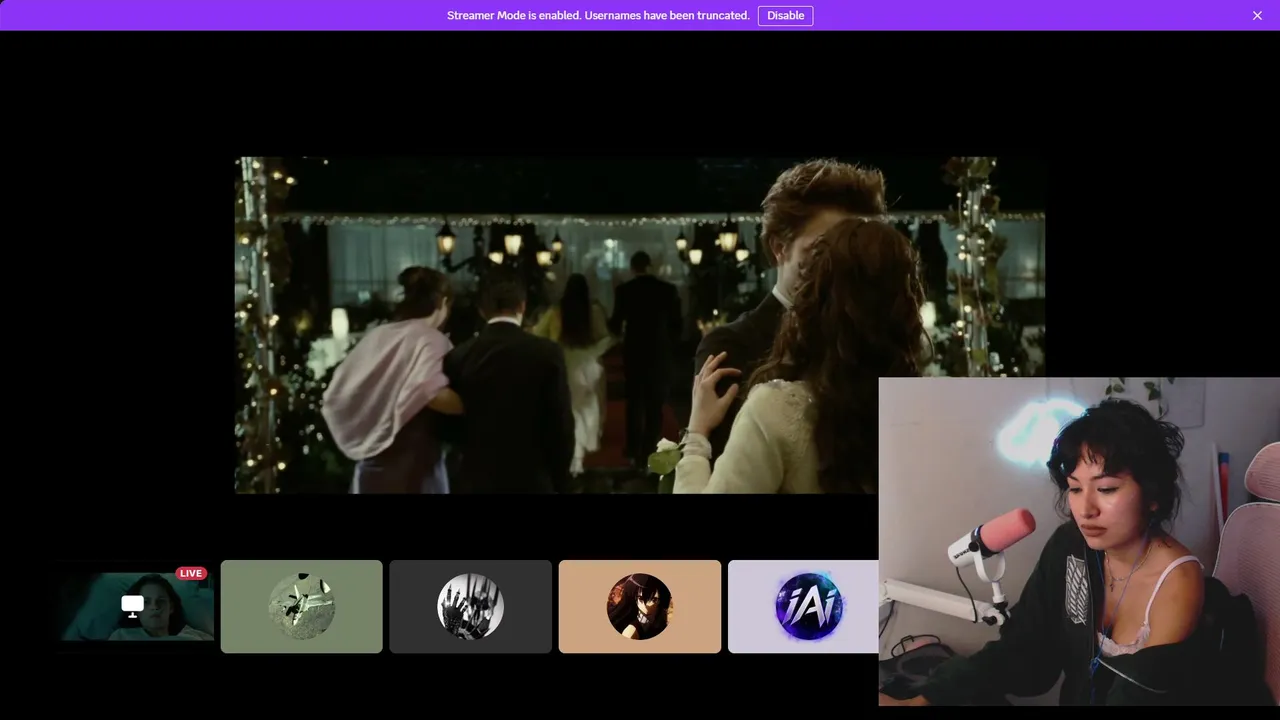This screenshot has width=1280, height=720.
Task: Focus the main movie stream video
Action: (640, 325)
